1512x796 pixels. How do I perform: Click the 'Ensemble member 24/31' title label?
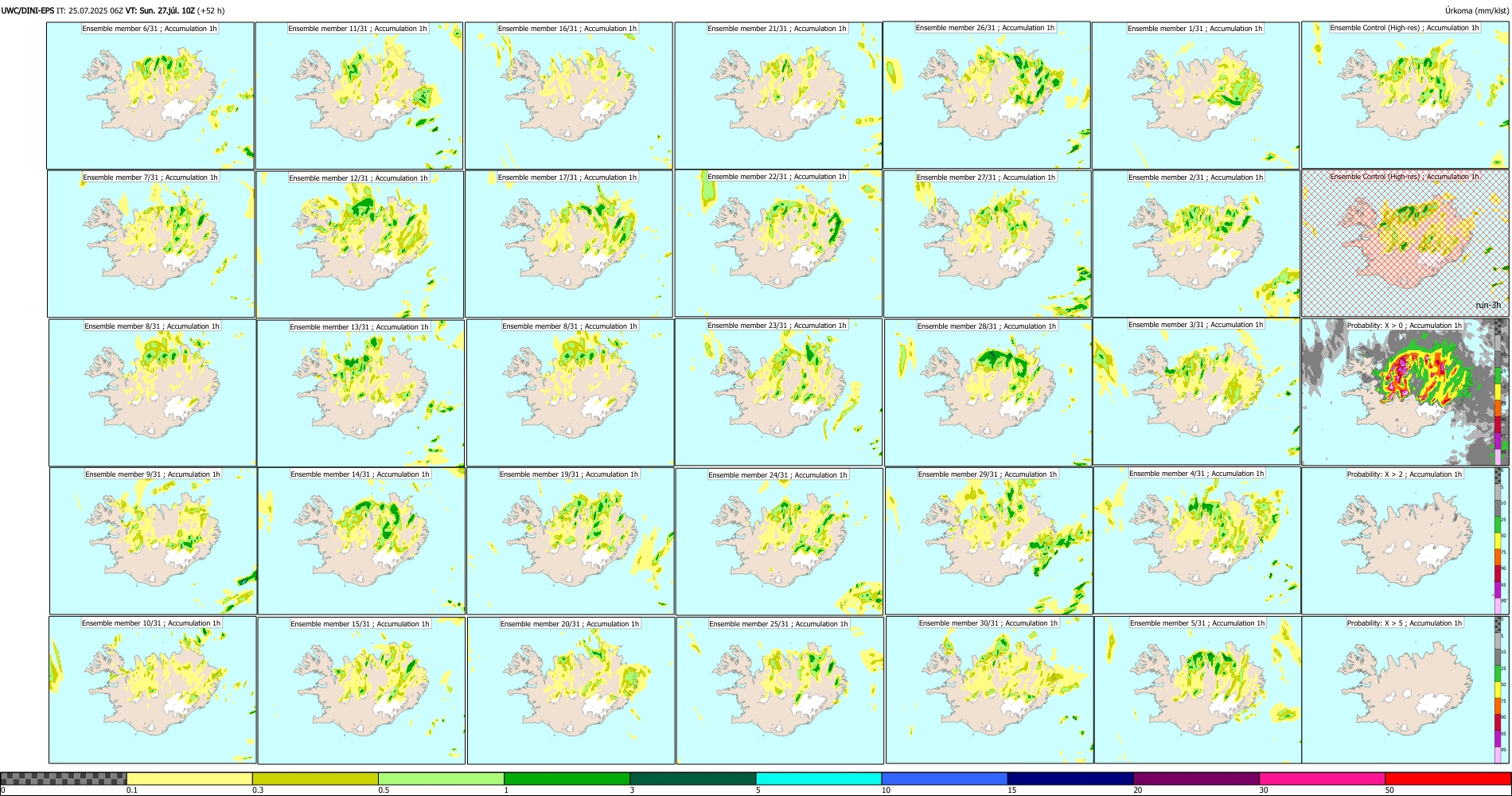click(778, 475)
